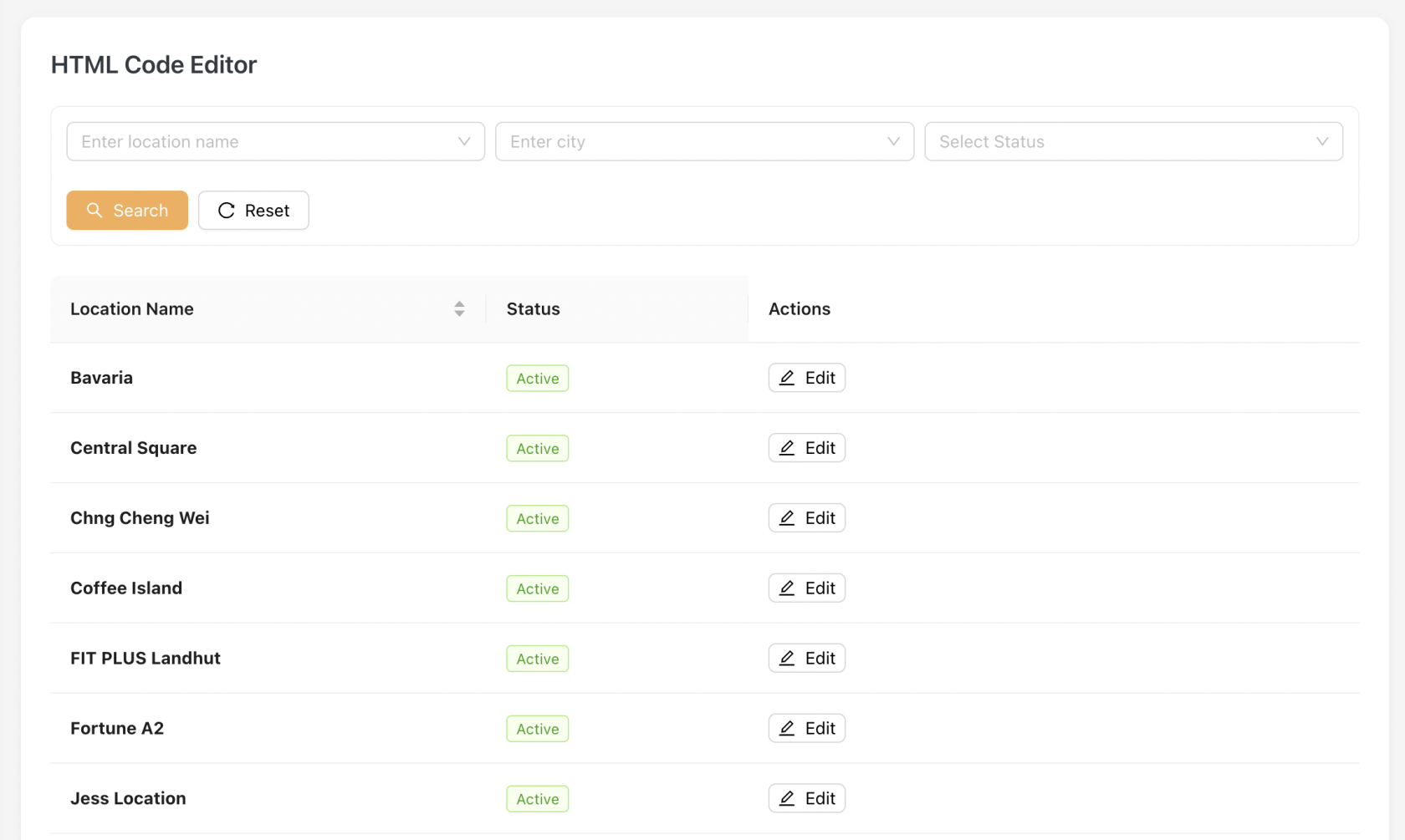Edit the Central Square location
The image size is (1405, 840).
(x=807, y=448)
